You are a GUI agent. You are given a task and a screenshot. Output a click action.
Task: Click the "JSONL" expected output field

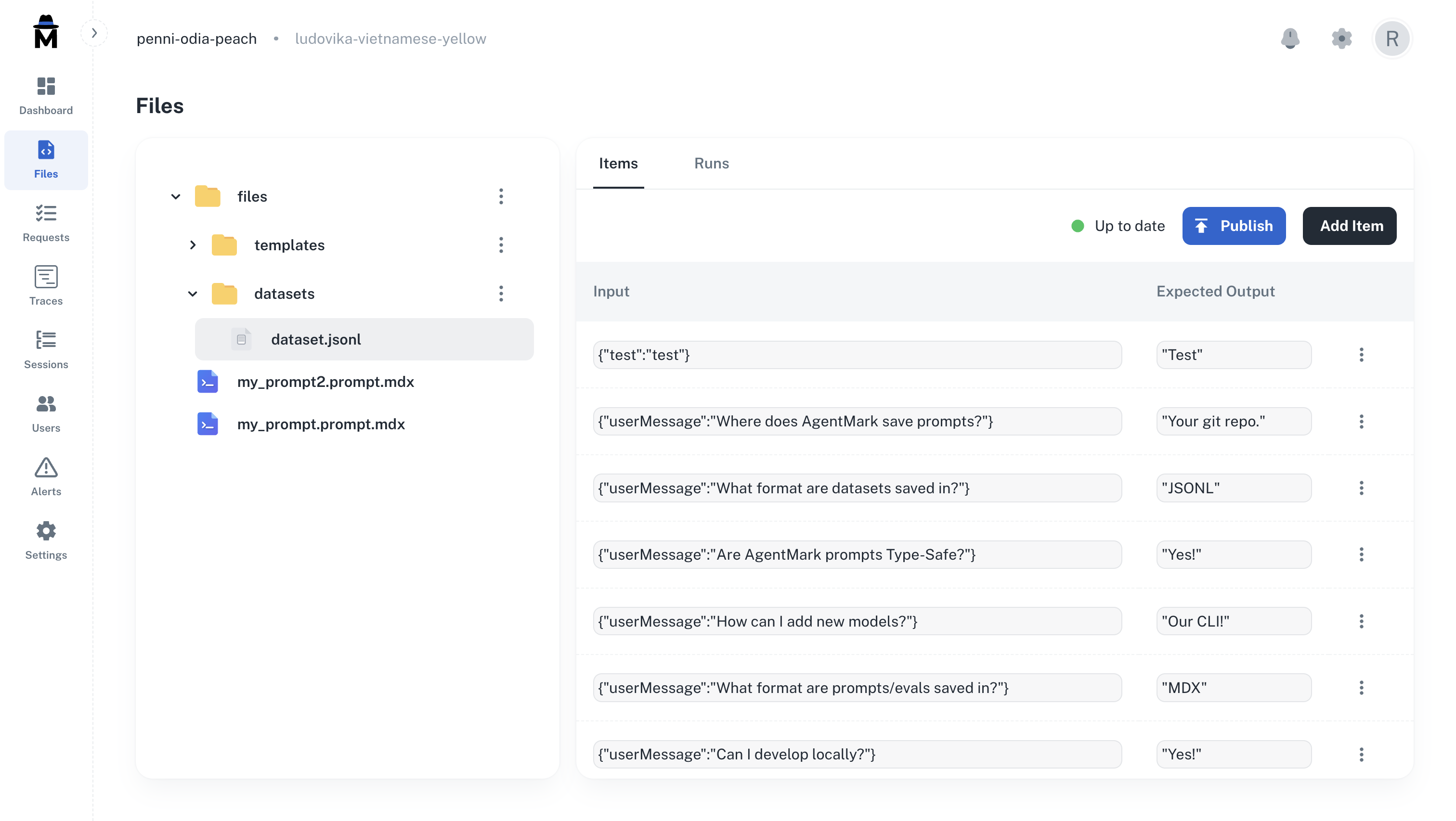pos(1234,488)
